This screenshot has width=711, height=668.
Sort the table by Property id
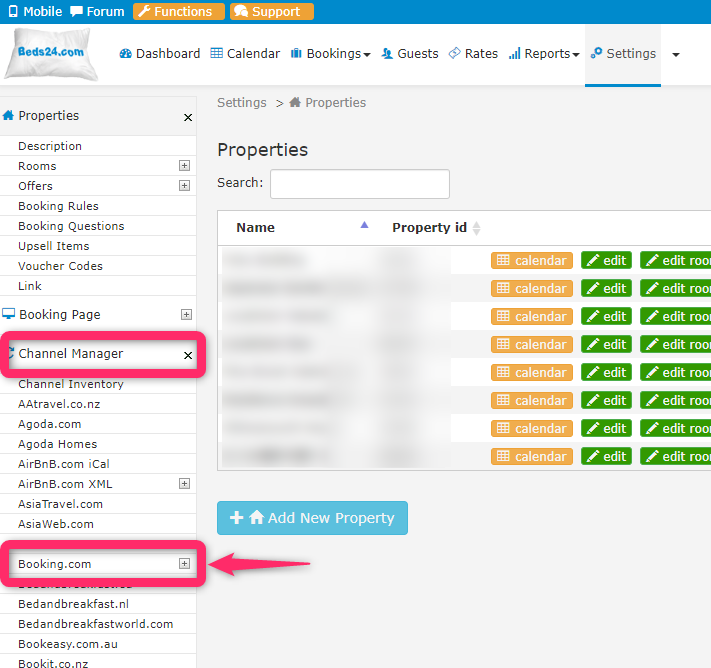[435, 227]
